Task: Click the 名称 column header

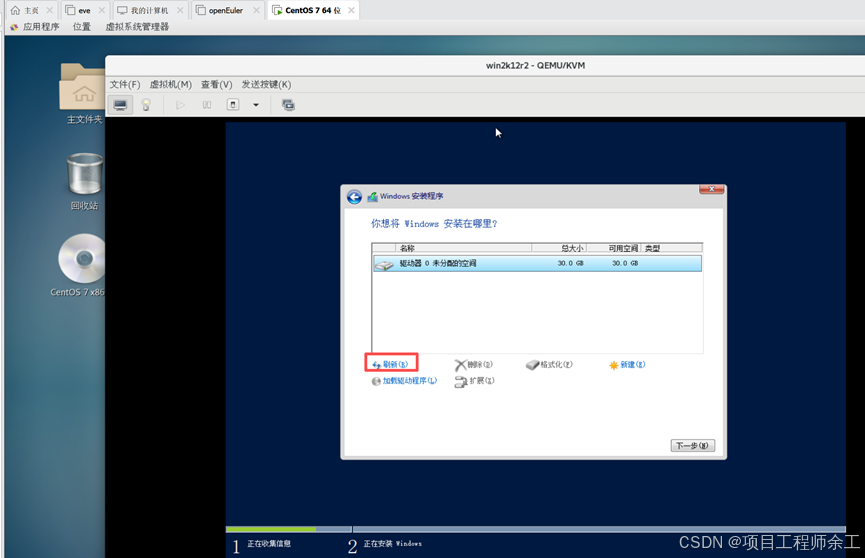Action: [463, 248]
